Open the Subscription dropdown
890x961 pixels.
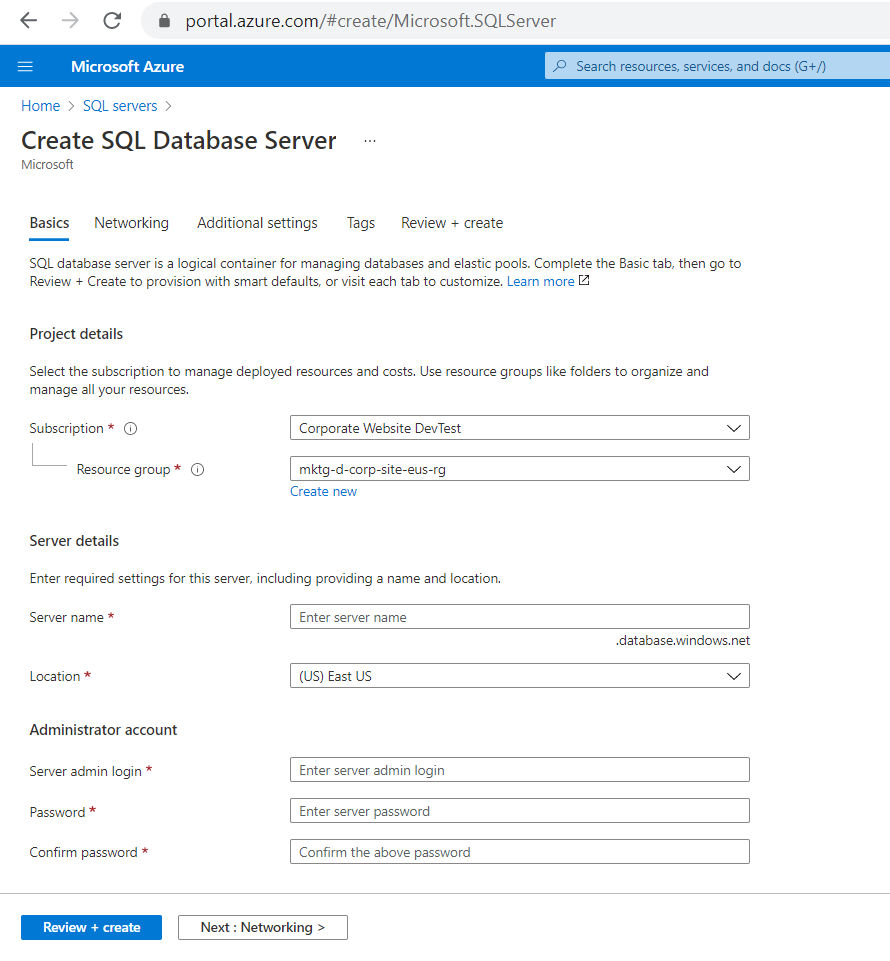coord(519,427)
